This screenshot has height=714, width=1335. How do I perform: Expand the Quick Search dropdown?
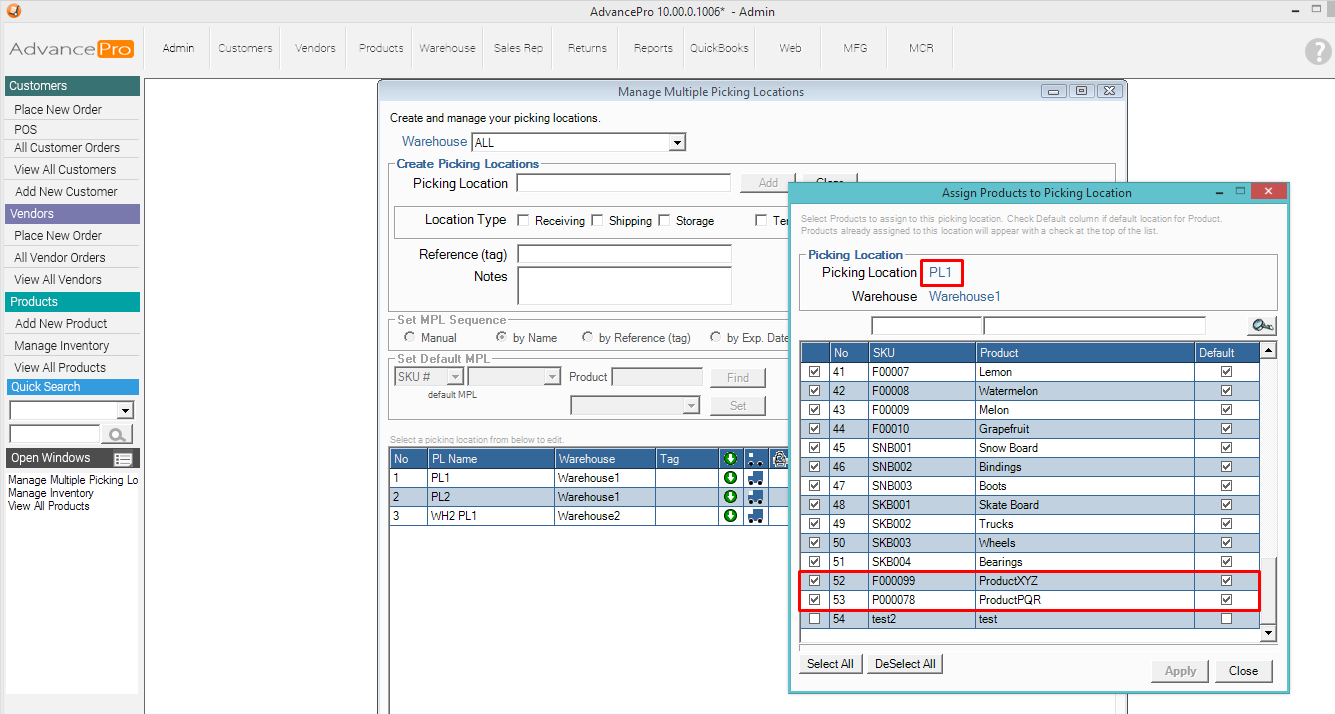125,411
